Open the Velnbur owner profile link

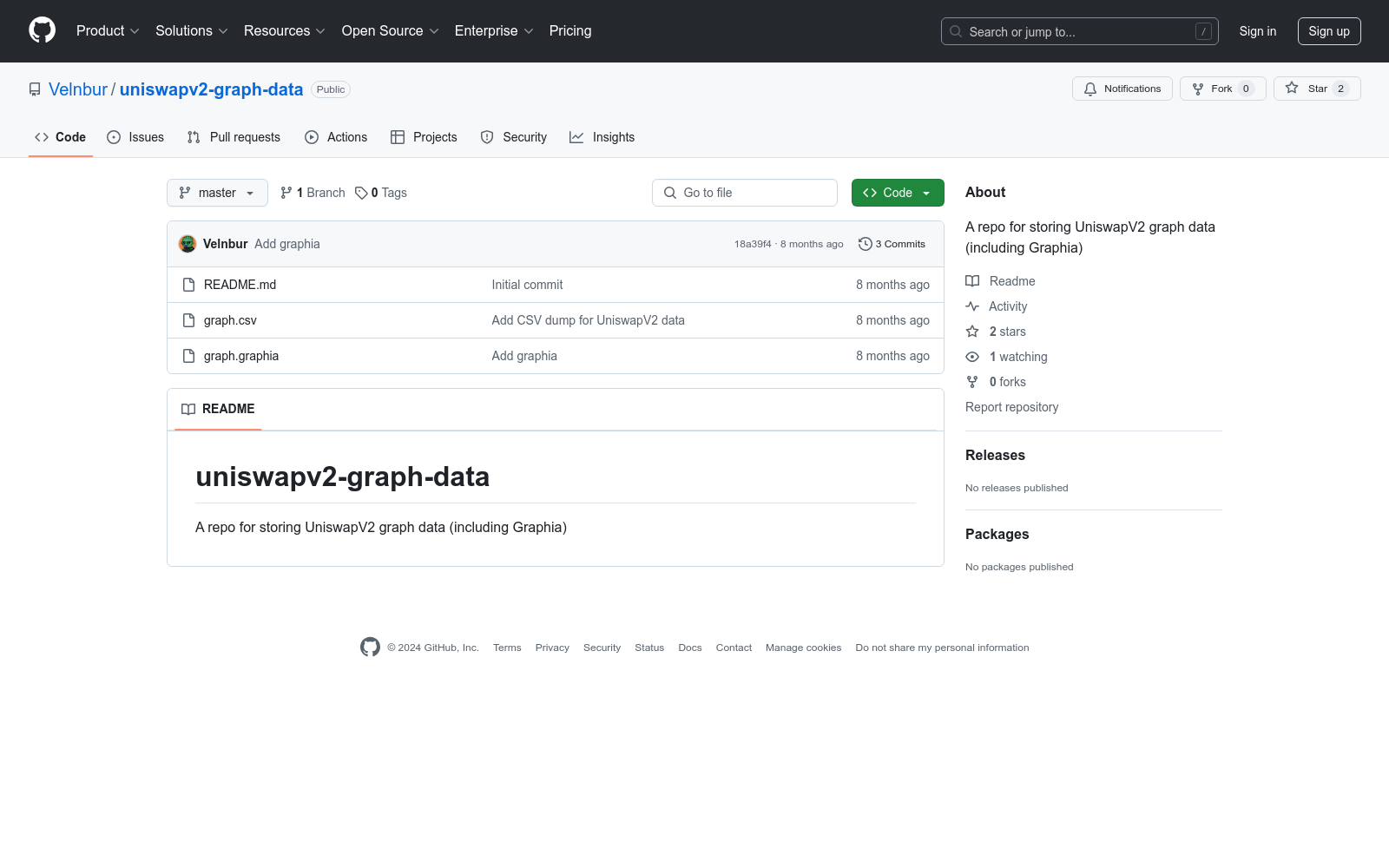78,89
